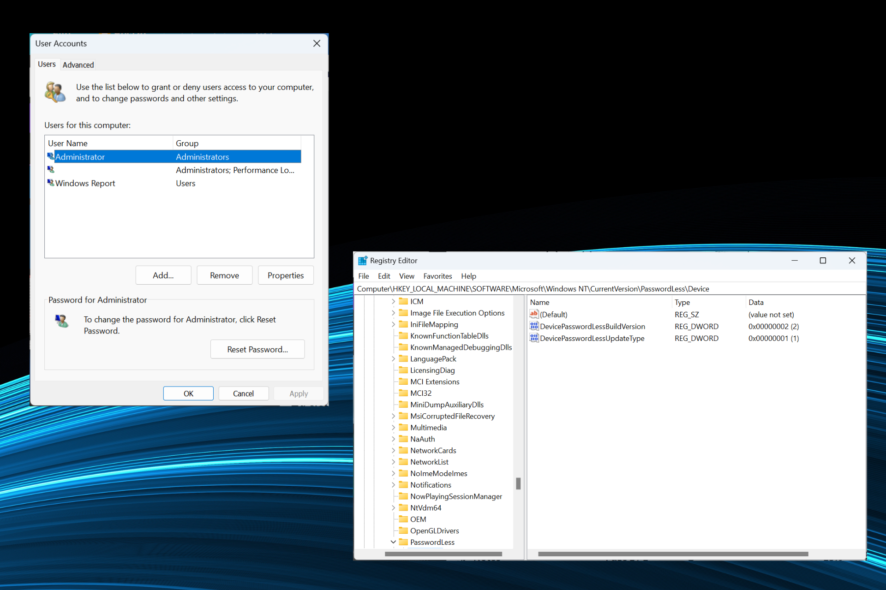
Task: Open the Edit menu in Registry Editor
Action: [x=384, y=276]
